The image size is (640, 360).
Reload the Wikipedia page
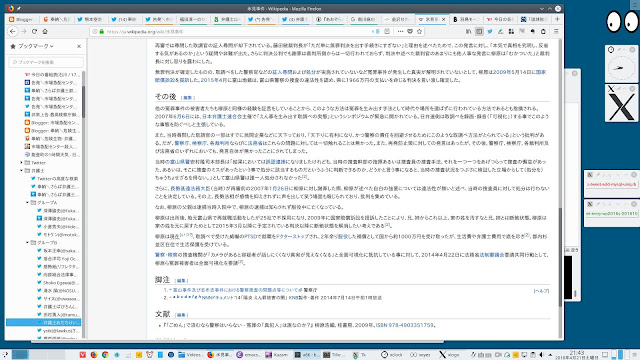(34, 31)
